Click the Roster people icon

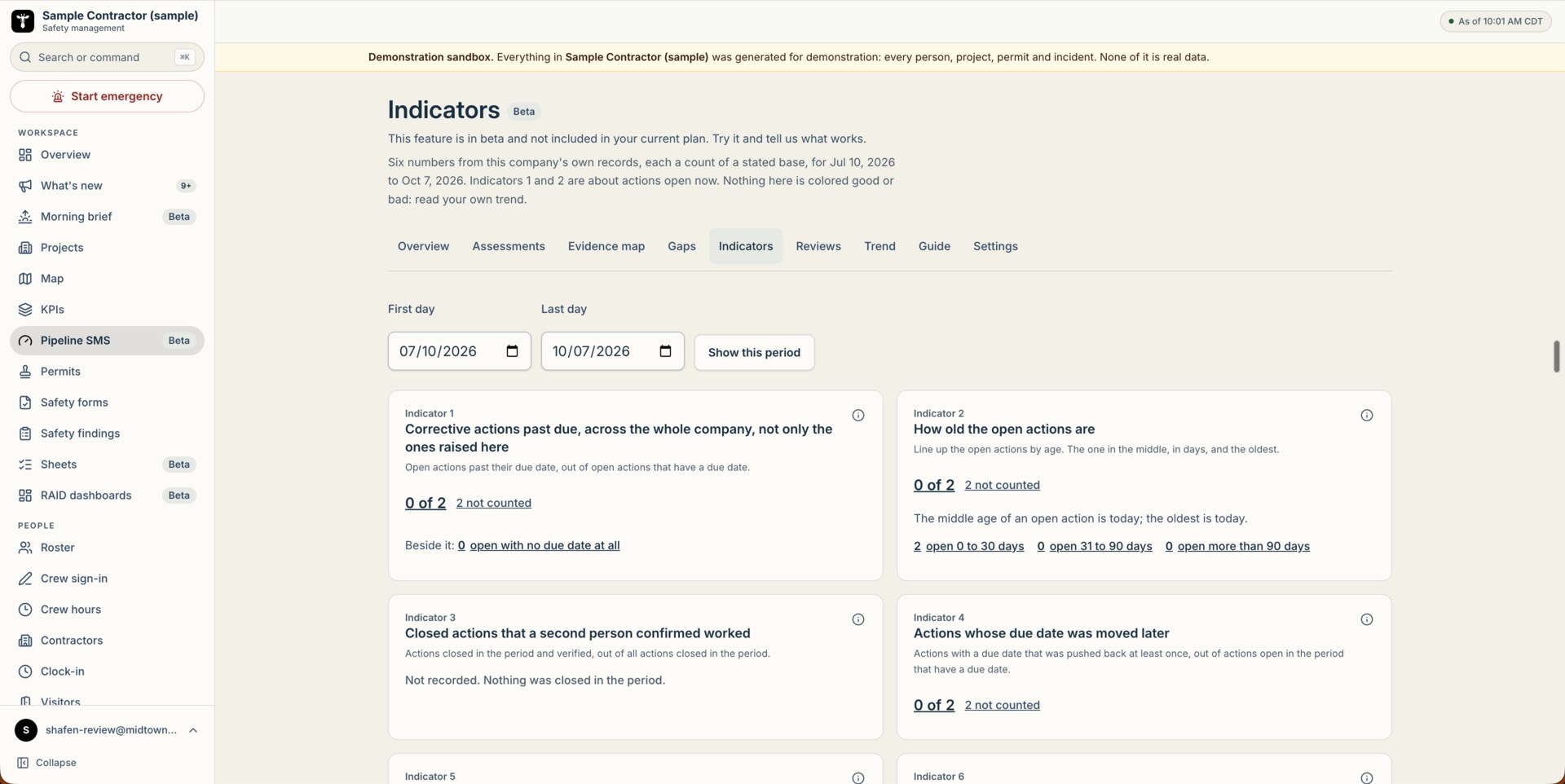tap(25, 548)
